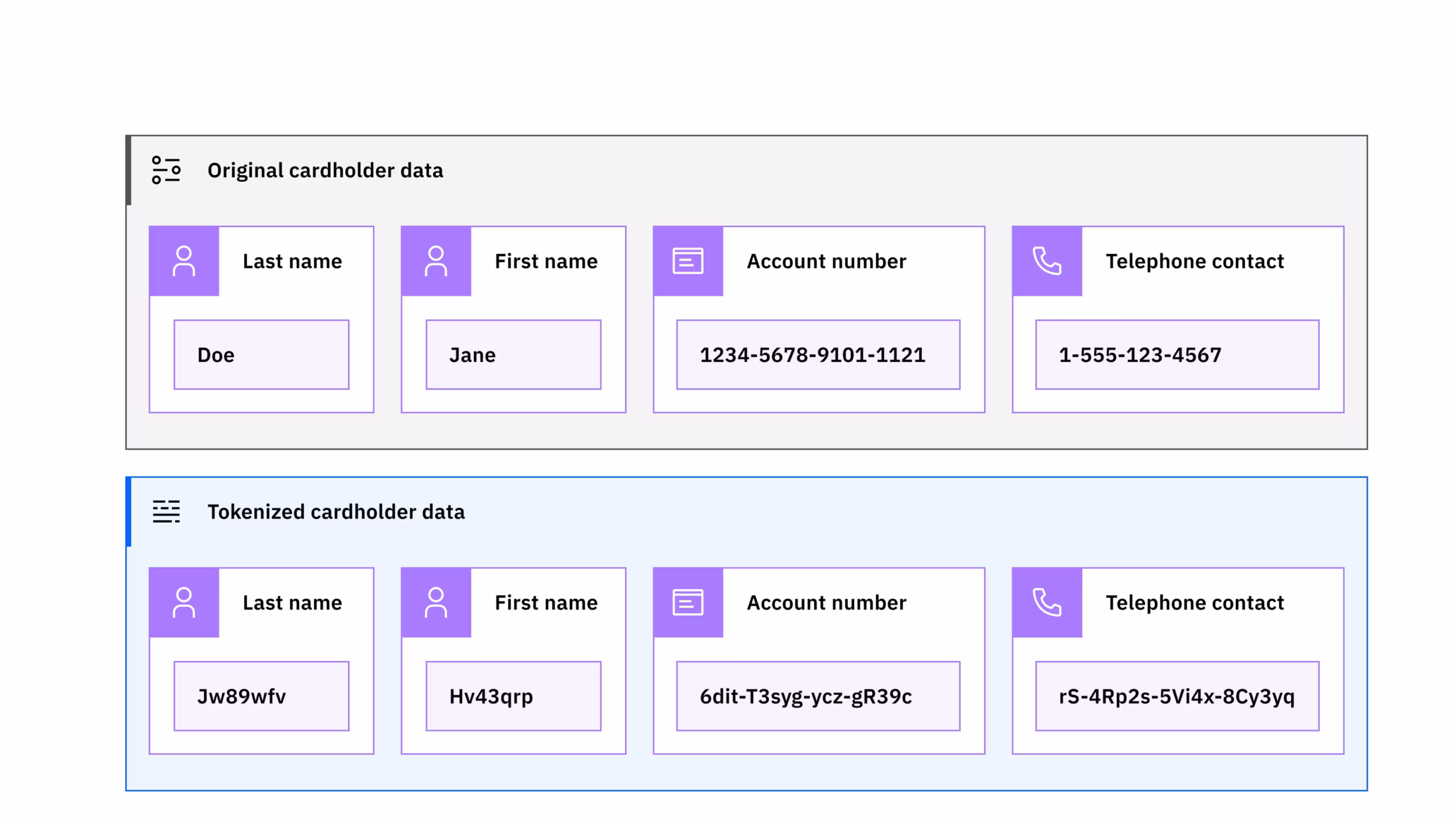Select the Jane first name field

coord(513,355)
